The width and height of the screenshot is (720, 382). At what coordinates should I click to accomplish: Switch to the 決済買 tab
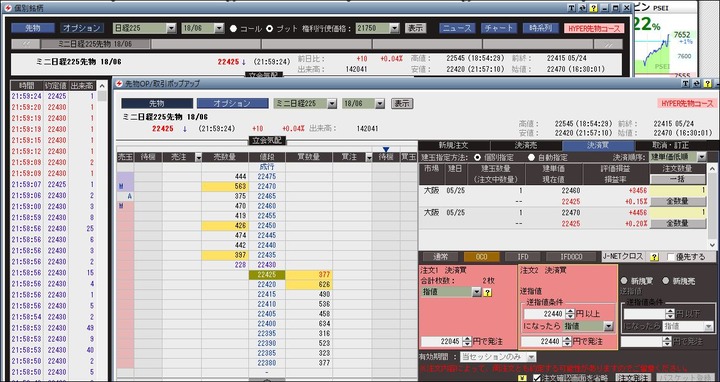coord(599,146)
